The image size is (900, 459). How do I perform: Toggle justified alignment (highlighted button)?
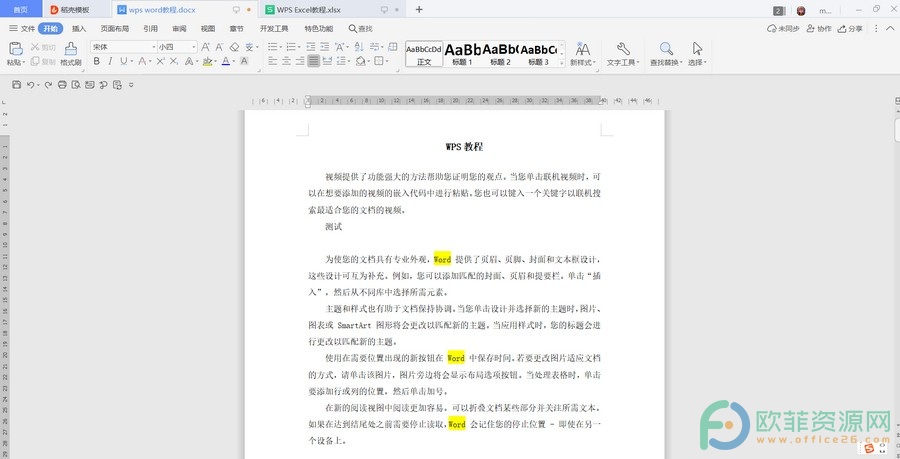(313, 61)
